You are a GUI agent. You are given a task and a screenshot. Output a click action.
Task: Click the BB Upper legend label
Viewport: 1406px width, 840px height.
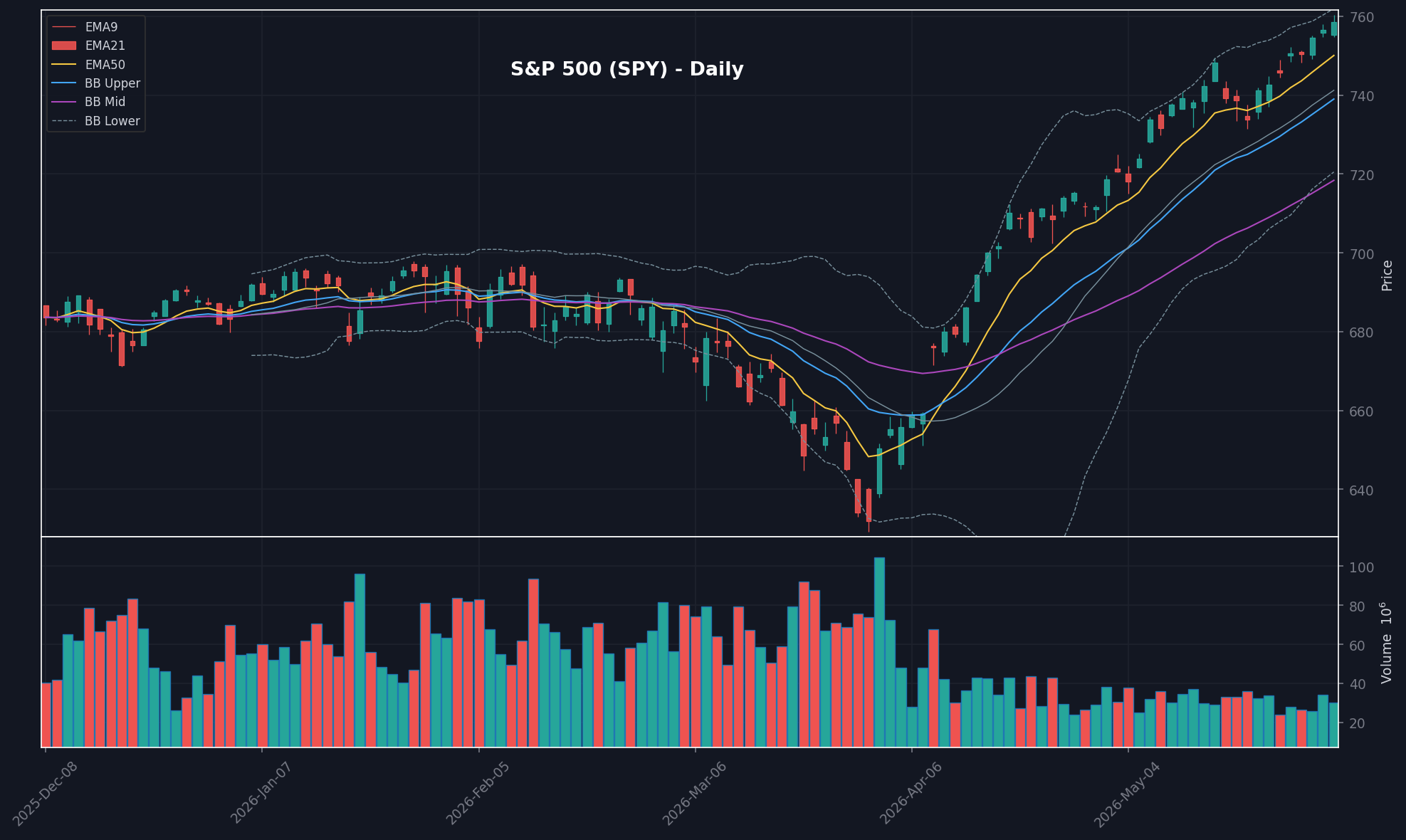point(112,83)
